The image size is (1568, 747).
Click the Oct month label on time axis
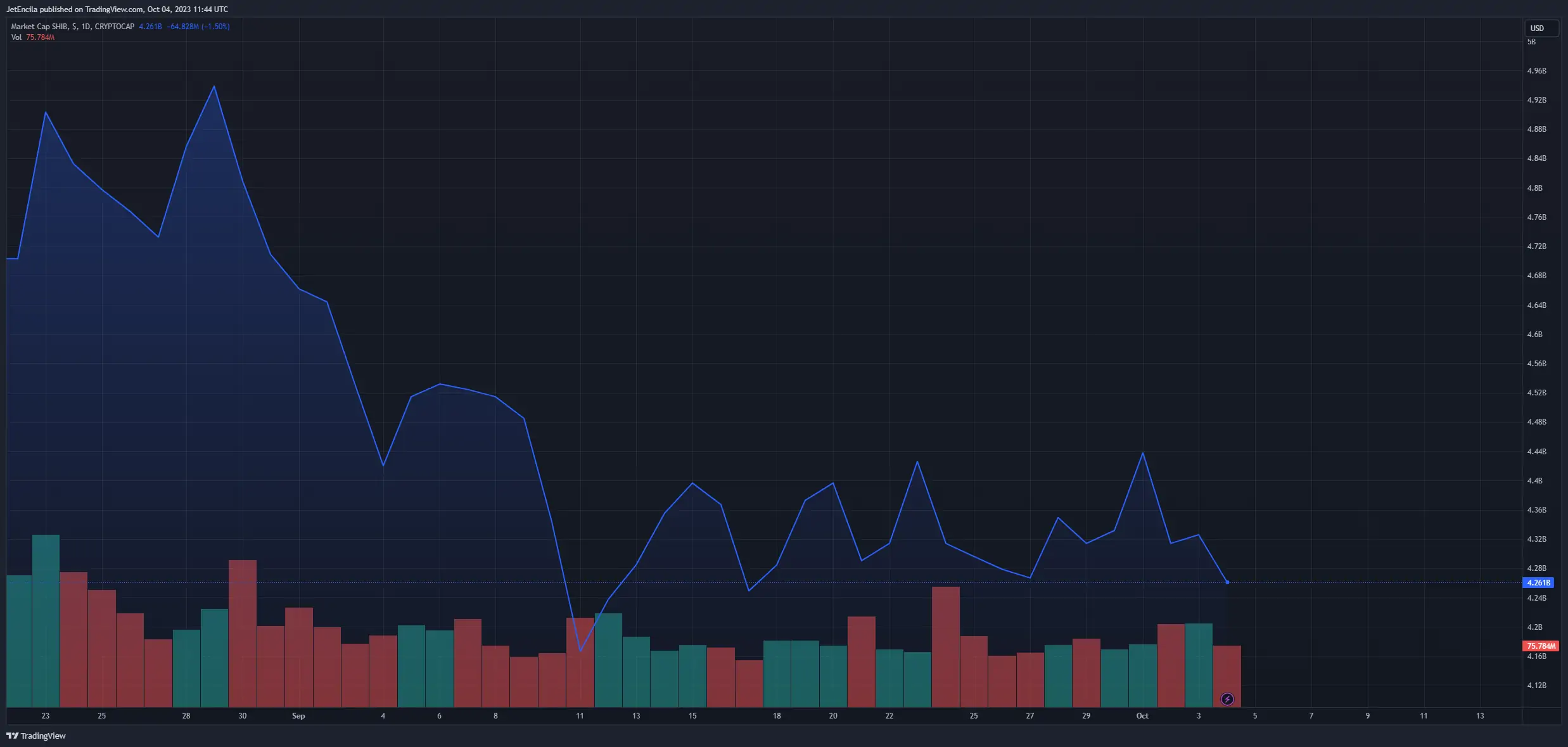pos(1142,716)
